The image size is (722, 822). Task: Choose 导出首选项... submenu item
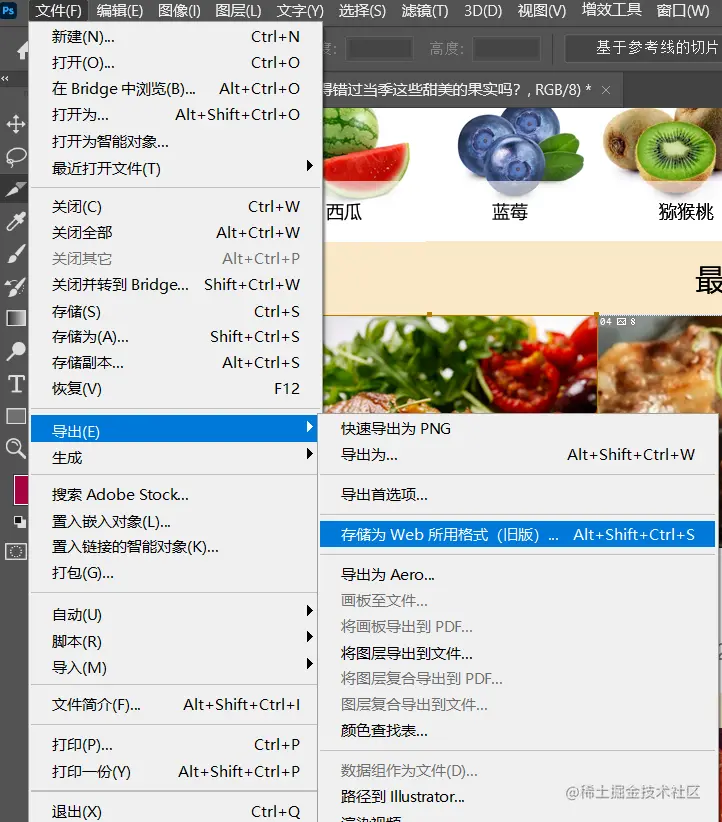click(518, 494)
